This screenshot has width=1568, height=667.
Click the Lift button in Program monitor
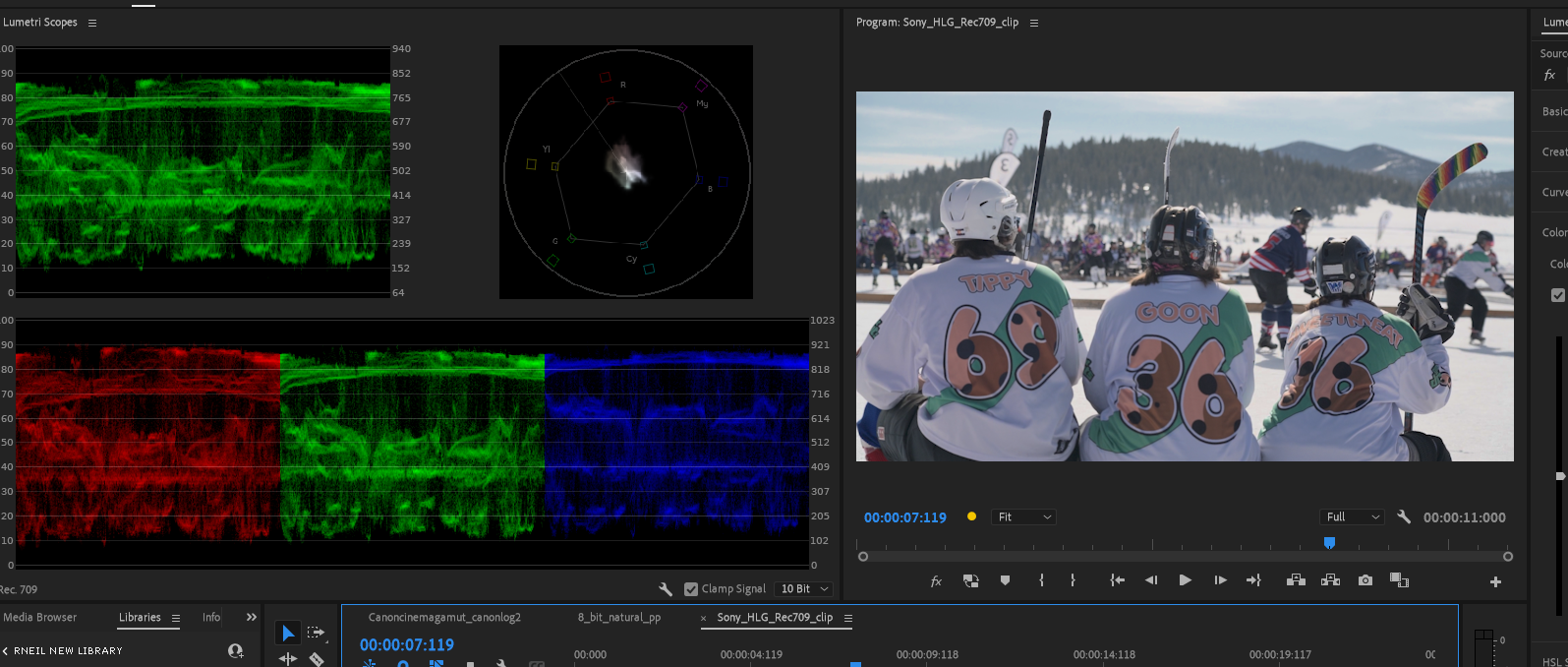[x=1296, y=580]
